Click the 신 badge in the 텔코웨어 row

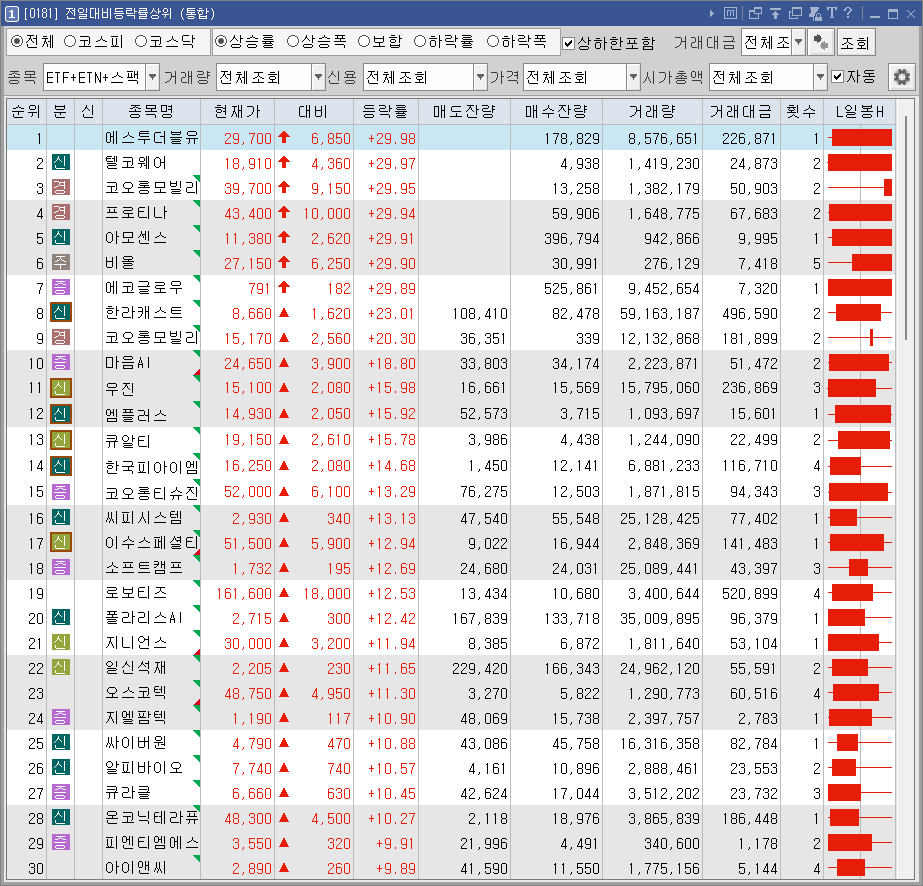tap(61, 162)
